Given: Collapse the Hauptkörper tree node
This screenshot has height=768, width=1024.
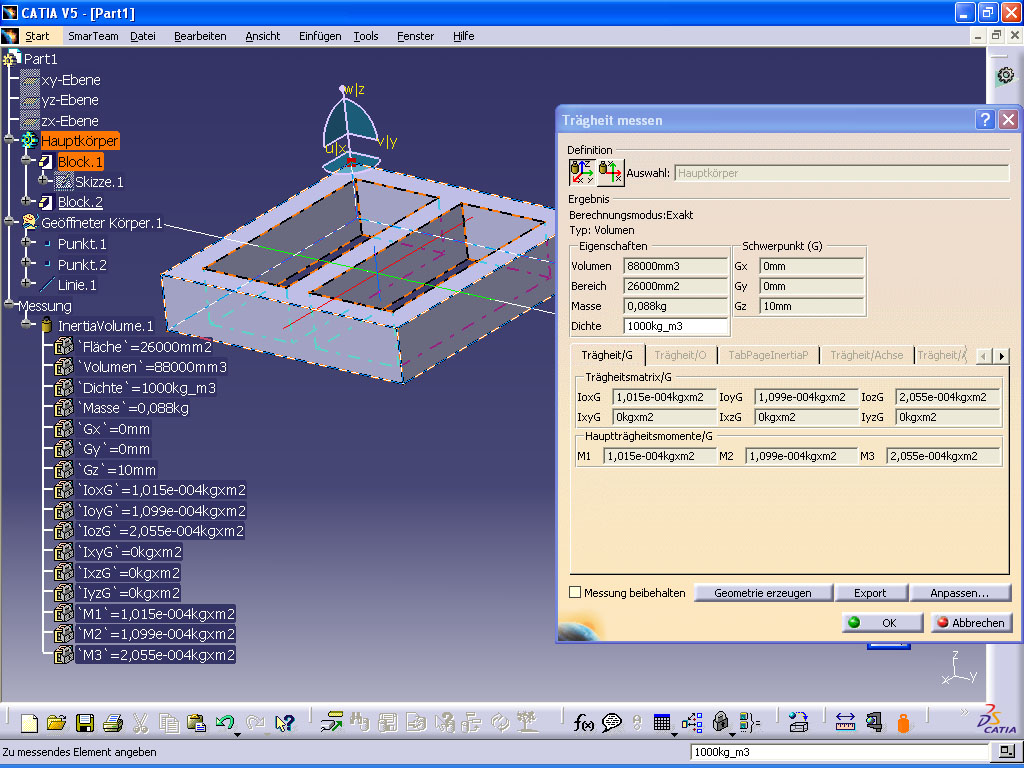Looking at the screenshot, I should pyautogui.click(x=9, y=140).
